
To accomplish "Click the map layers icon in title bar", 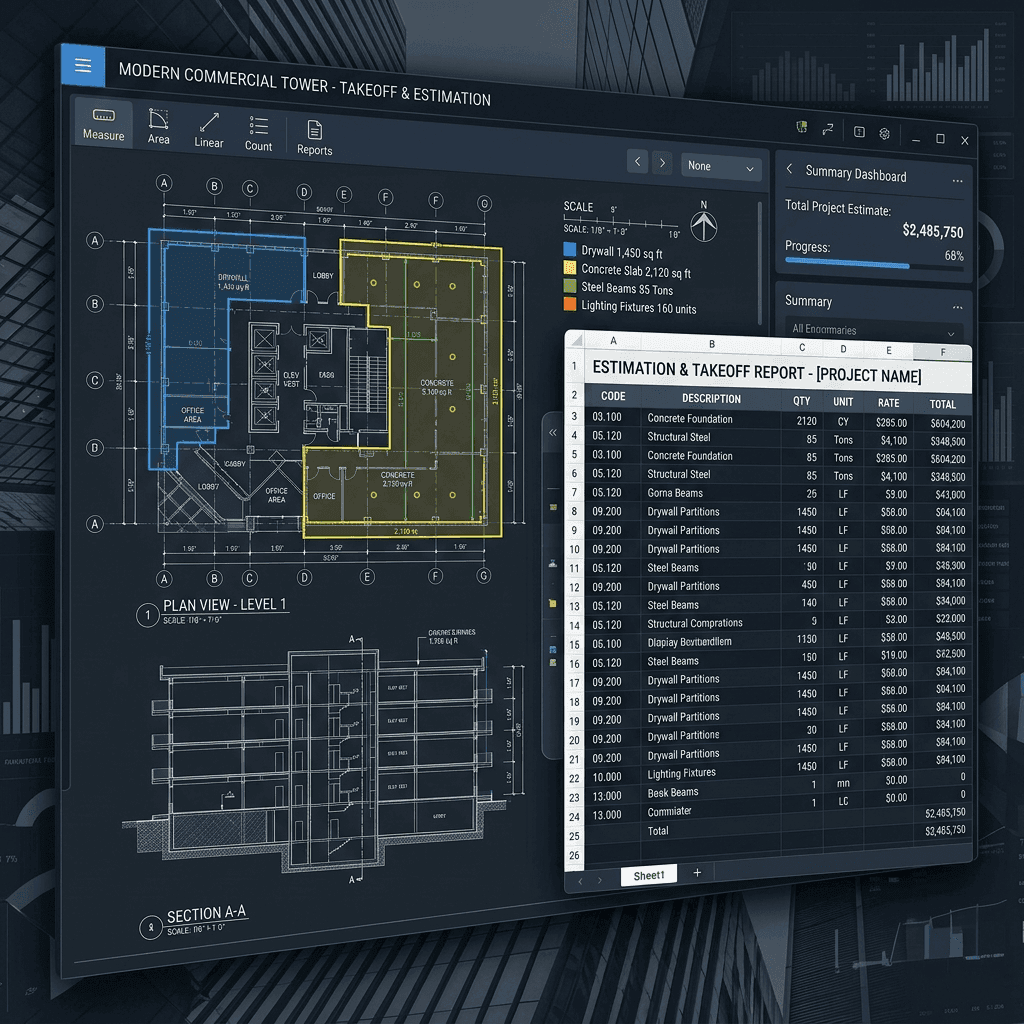I will pos(801,127).
